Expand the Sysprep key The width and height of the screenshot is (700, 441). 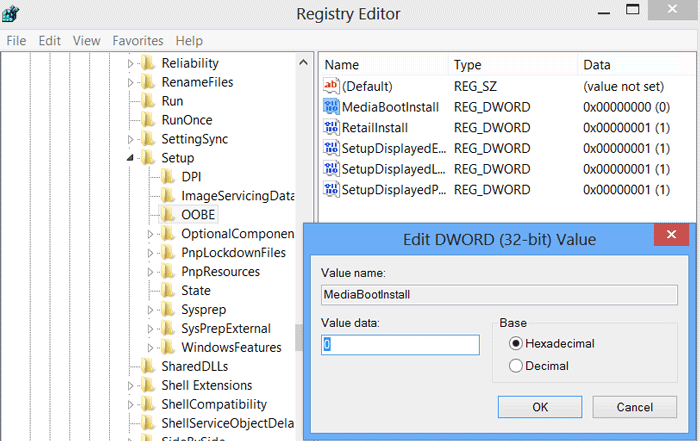pyautogui.click(x=150, y=310)
